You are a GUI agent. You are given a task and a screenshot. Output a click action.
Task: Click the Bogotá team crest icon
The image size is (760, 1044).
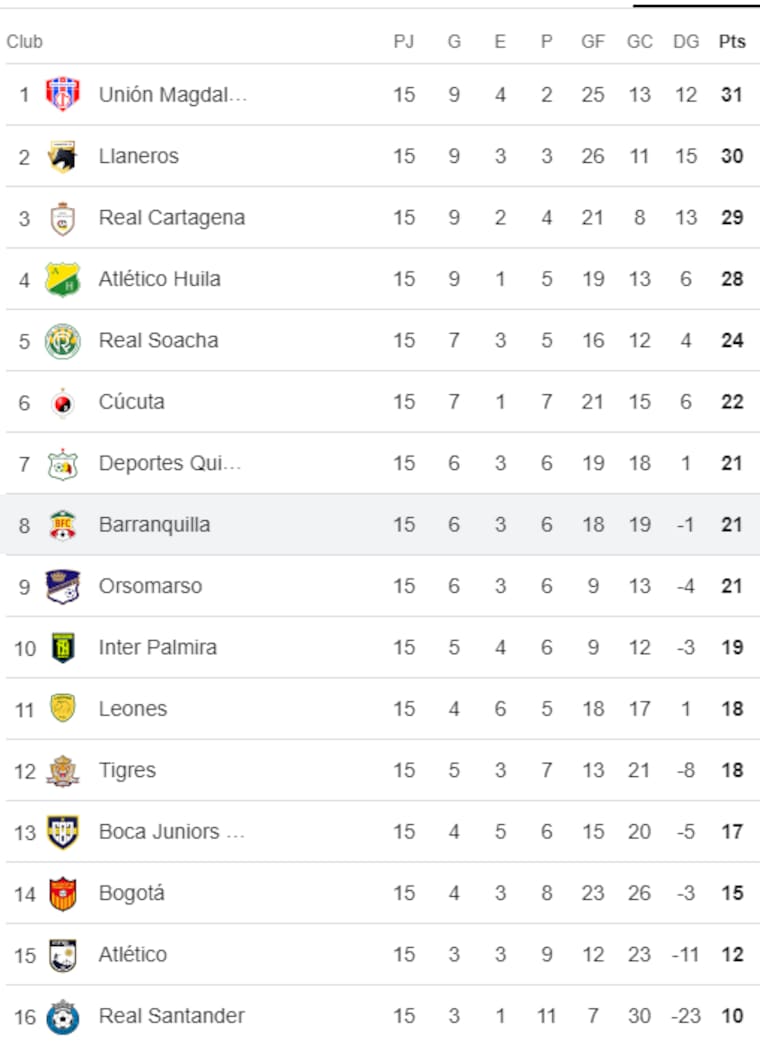[63, 893]
